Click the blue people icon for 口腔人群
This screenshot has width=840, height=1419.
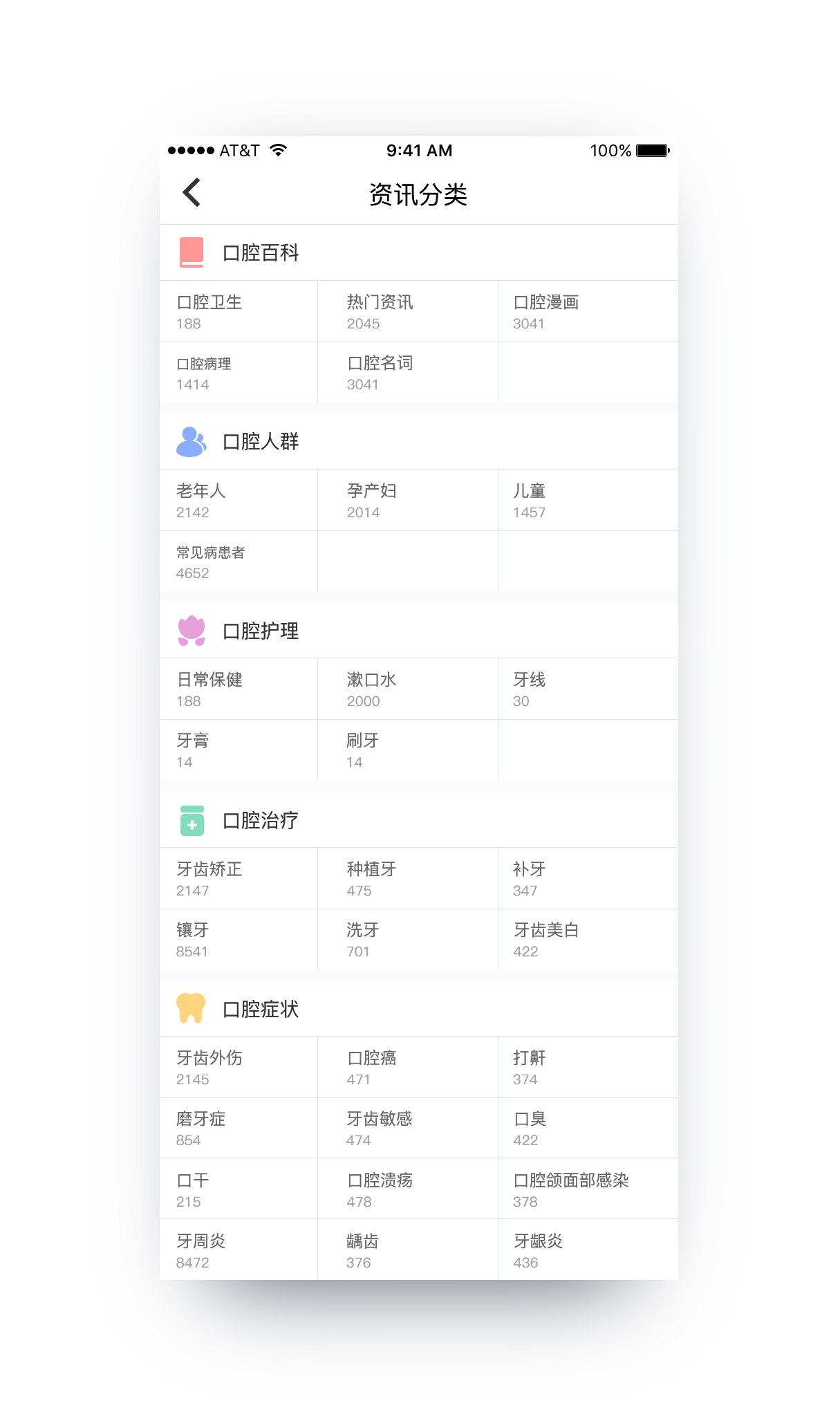pyautogui.click(x=192, y=442)
